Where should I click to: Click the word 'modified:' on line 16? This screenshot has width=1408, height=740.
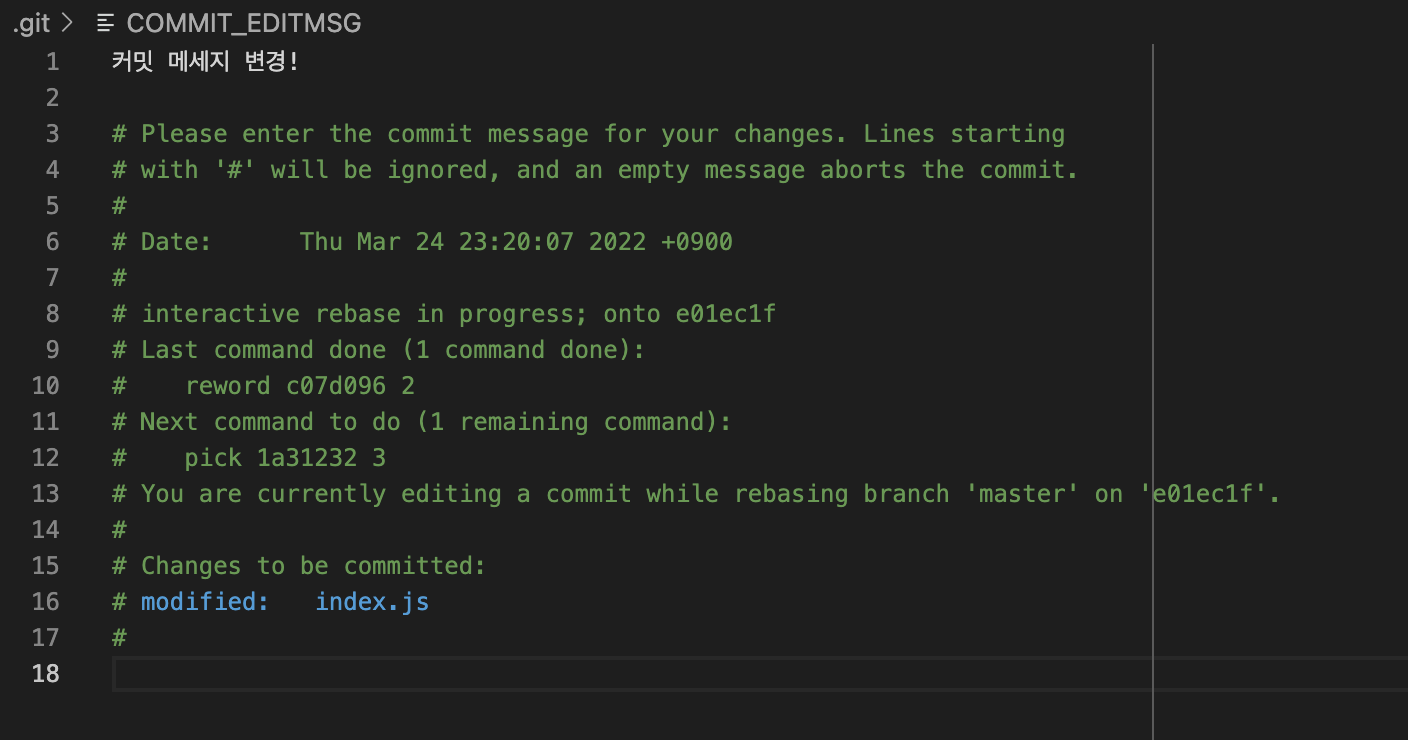point(205,602)
